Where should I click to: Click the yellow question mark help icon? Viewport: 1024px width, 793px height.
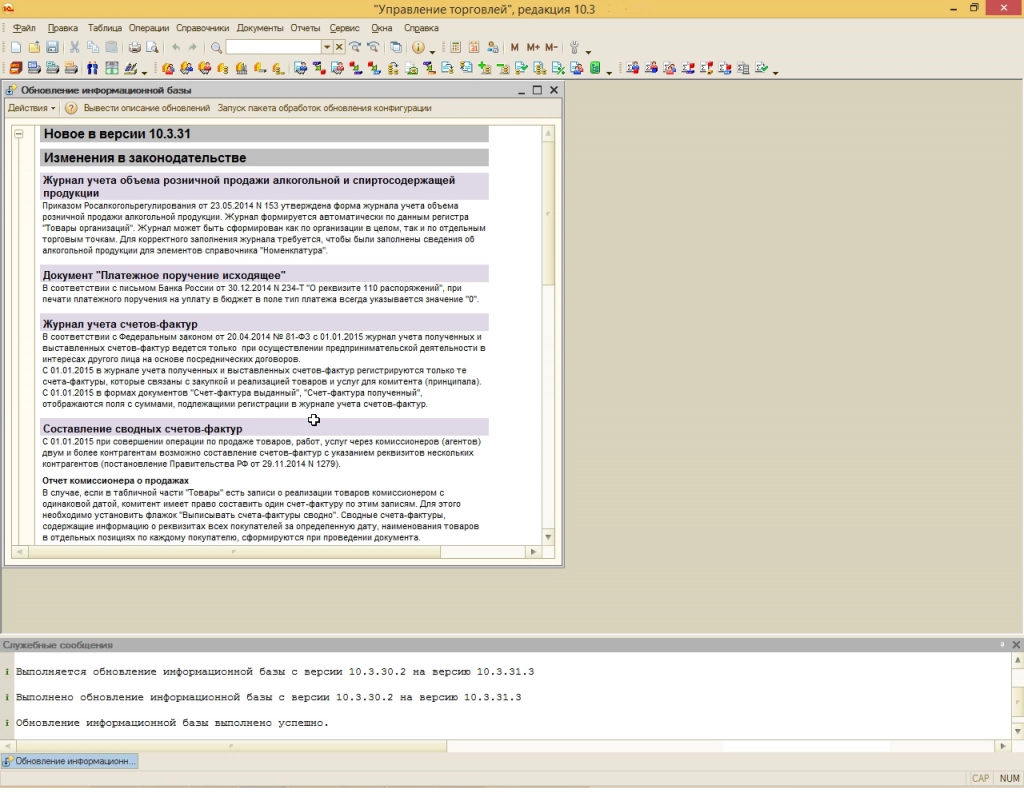click(x=71, y=108)
